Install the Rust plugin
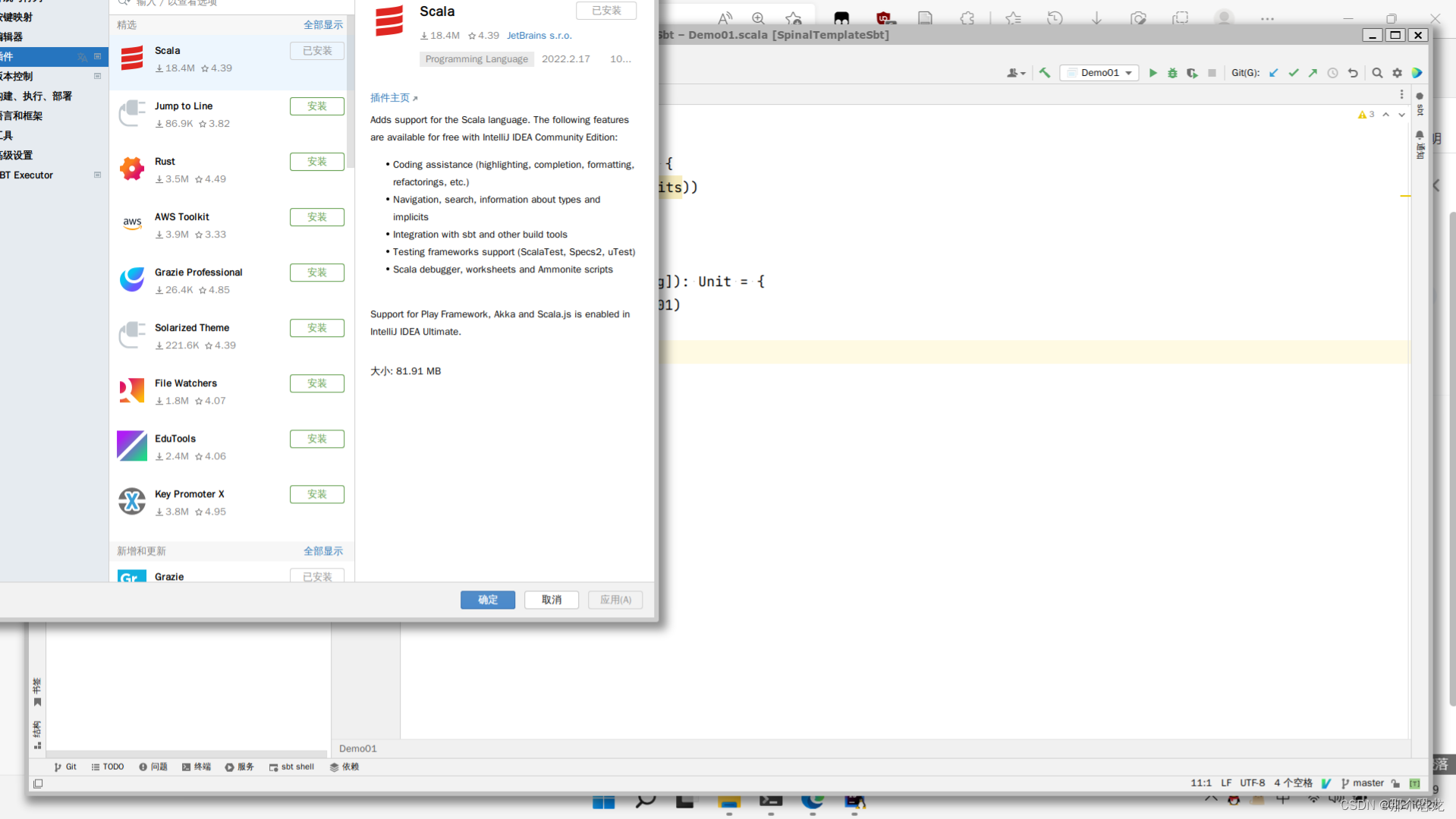Viewport: 1456px width, 819px height. click(x=317, y=162)
